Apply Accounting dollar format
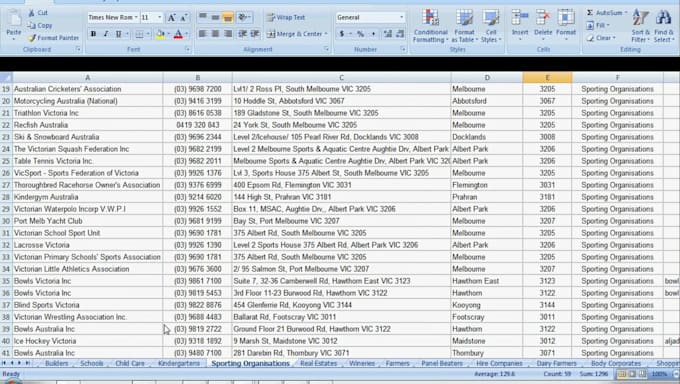This screenshot has width=680, height=384. click(x=342, y=34)
